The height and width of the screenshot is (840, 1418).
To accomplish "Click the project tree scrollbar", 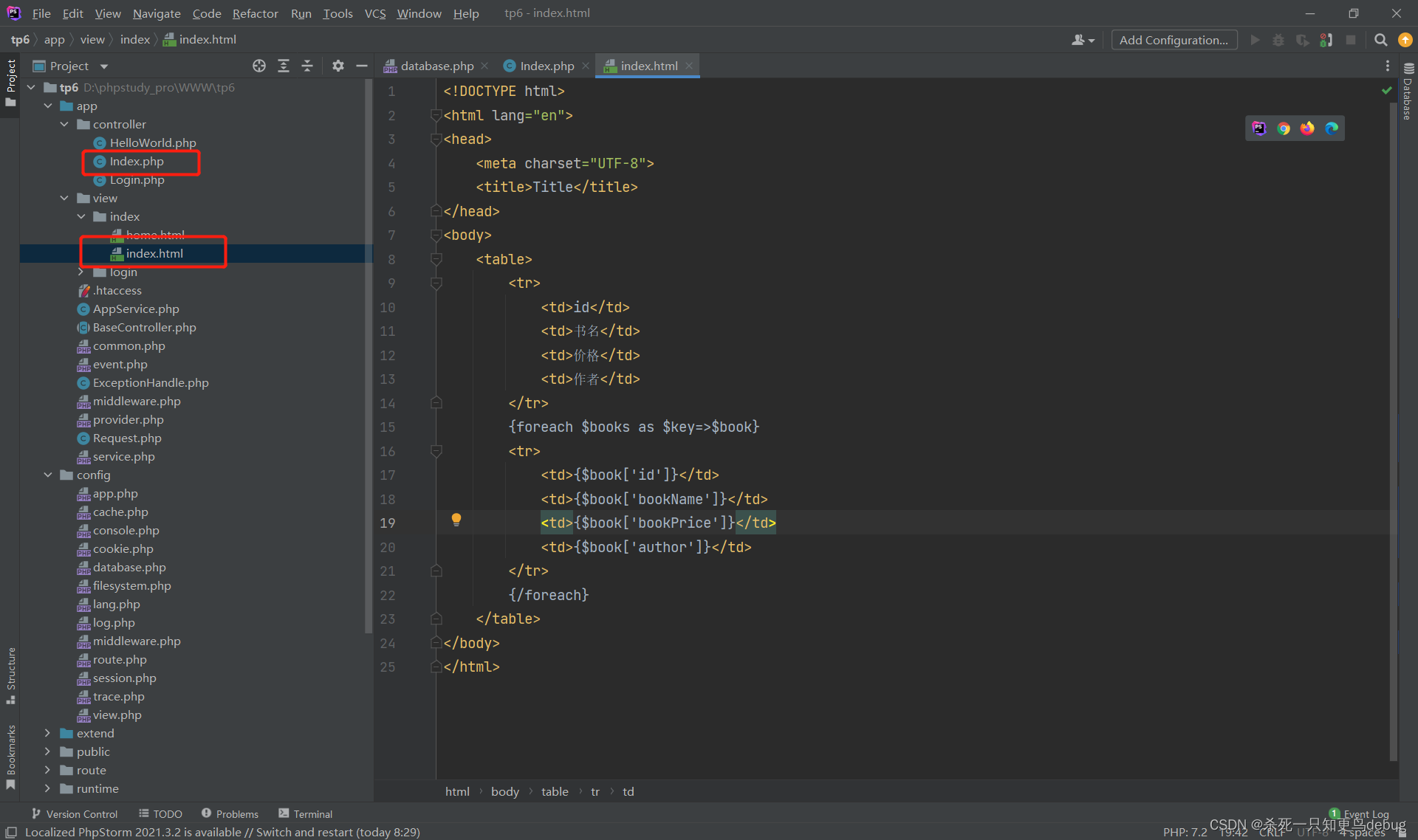I will tap(369, 354).
